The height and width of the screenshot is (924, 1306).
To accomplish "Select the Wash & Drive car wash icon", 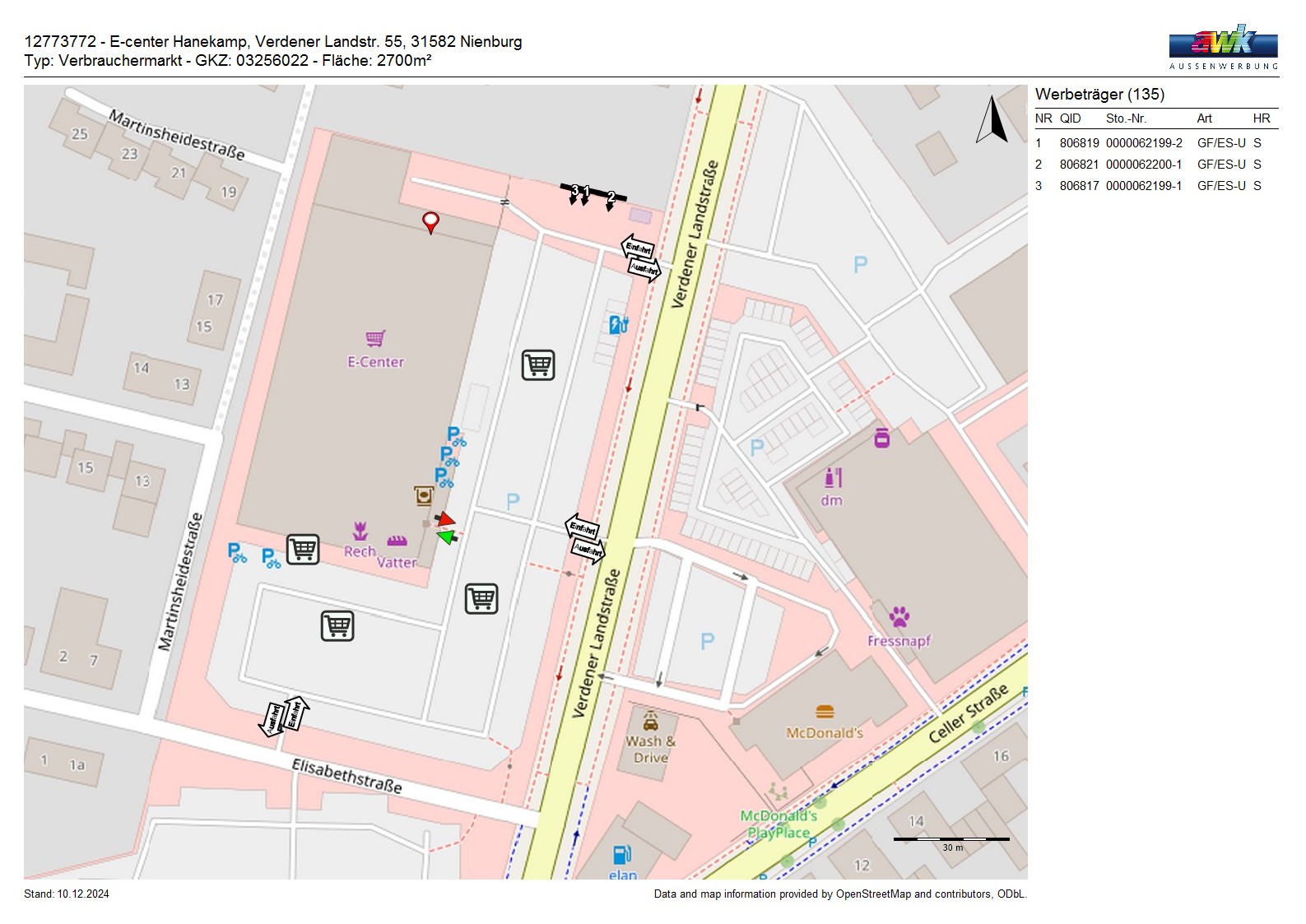I will (x=650, y=722).
